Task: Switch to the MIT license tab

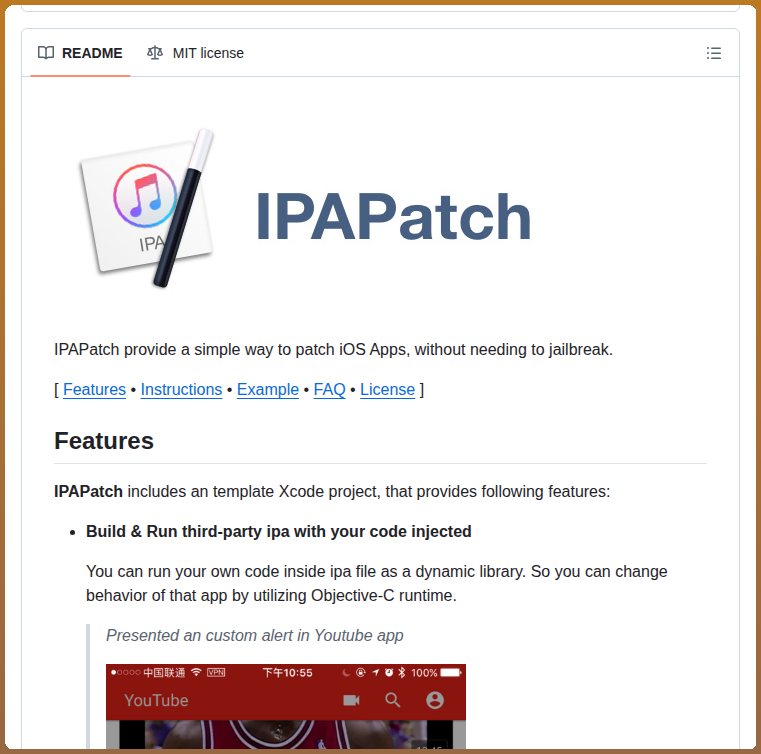Action: pos(196,53)
